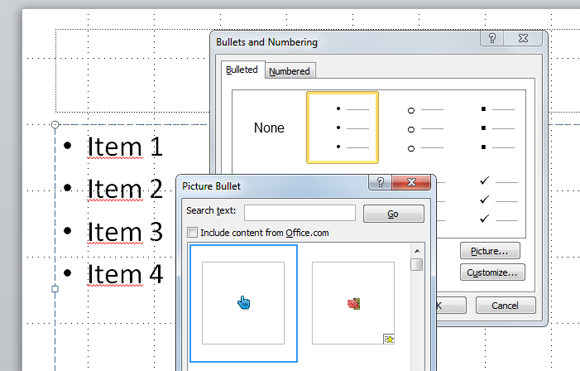This screenshot has width=580, height=371.
Task: Select the hand pointer picture bullet
Action: point(243,303)
